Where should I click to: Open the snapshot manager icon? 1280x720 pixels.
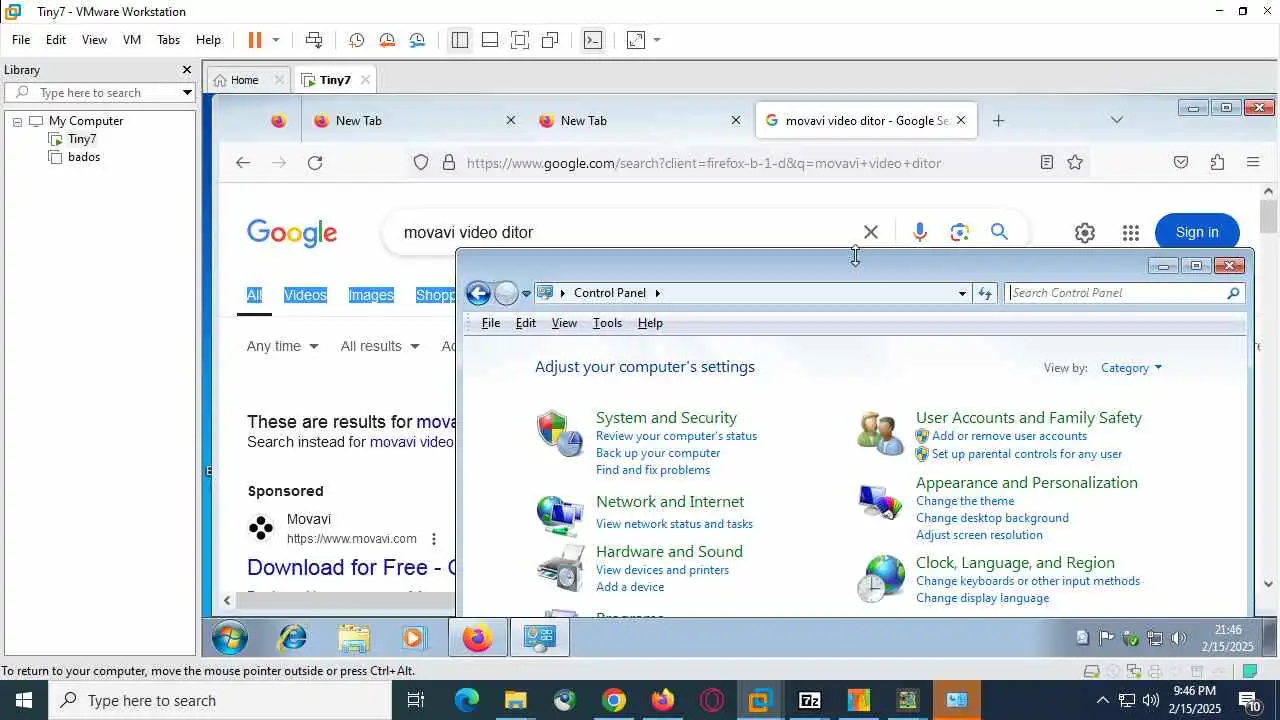pos(417,40)
